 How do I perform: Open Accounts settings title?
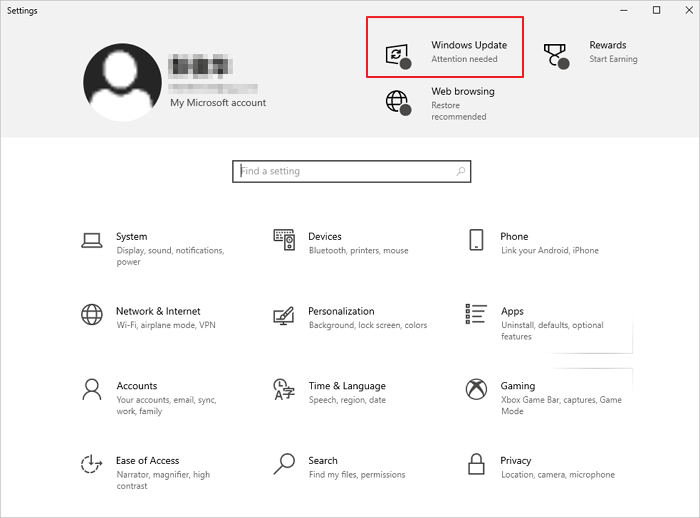(x=137, y=386)
